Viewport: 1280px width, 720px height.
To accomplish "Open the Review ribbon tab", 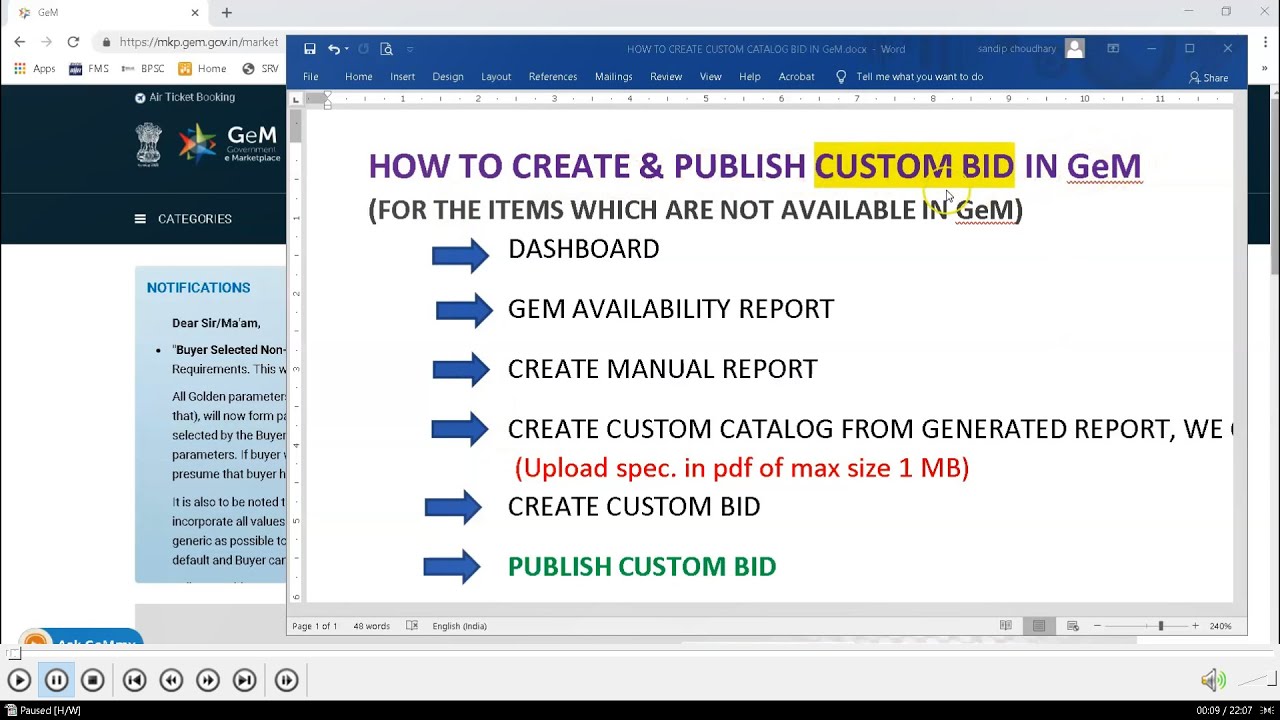I will click(x=666, y=77).
